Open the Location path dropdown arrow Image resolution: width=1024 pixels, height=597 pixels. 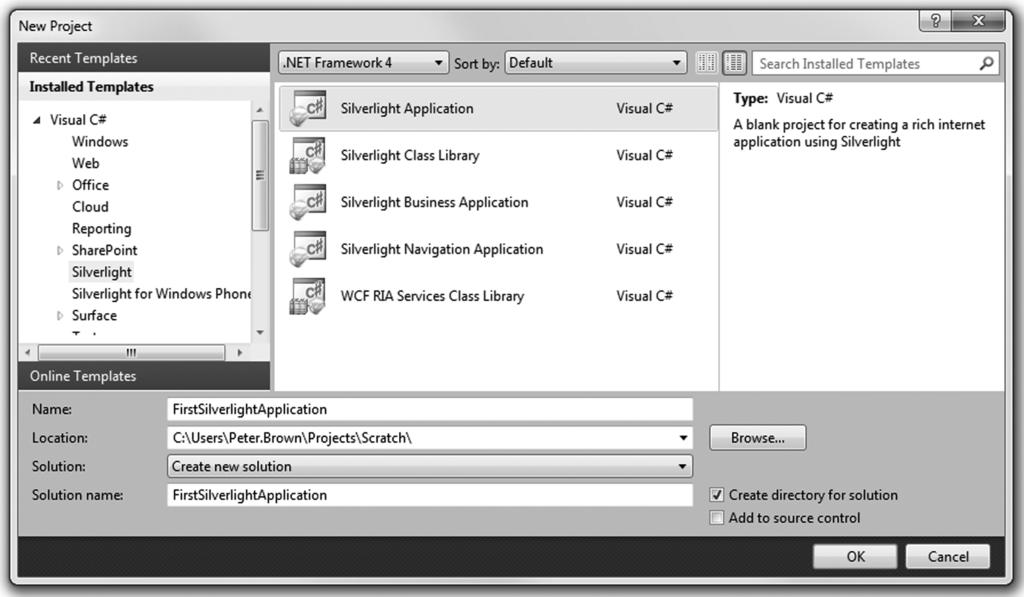coord(683,438)
